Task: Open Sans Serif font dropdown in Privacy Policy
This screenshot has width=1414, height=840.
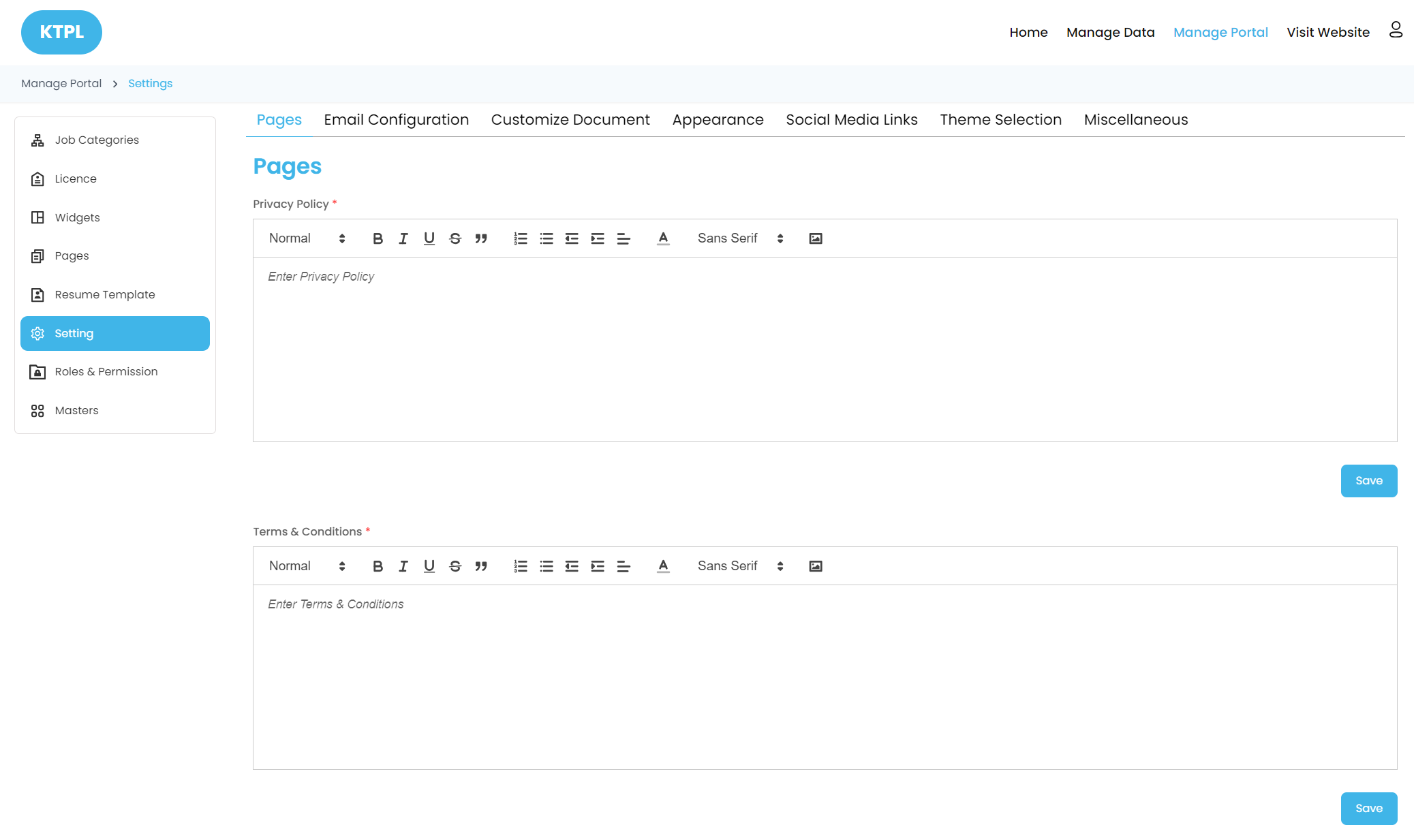Action: (740, 238)
